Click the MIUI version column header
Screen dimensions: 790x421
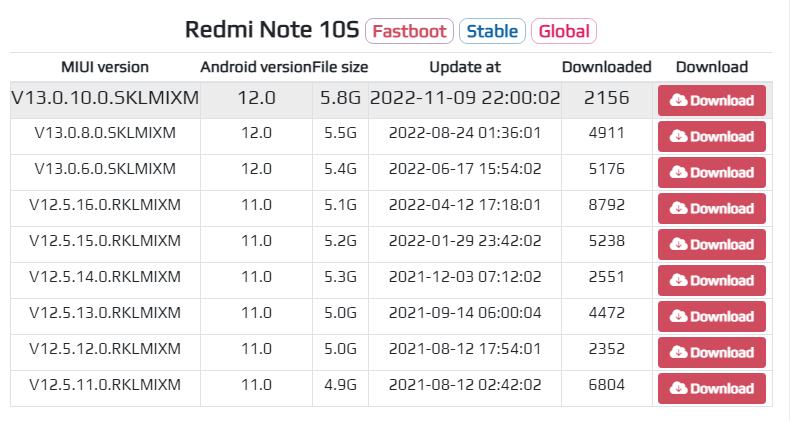point(105,67)
